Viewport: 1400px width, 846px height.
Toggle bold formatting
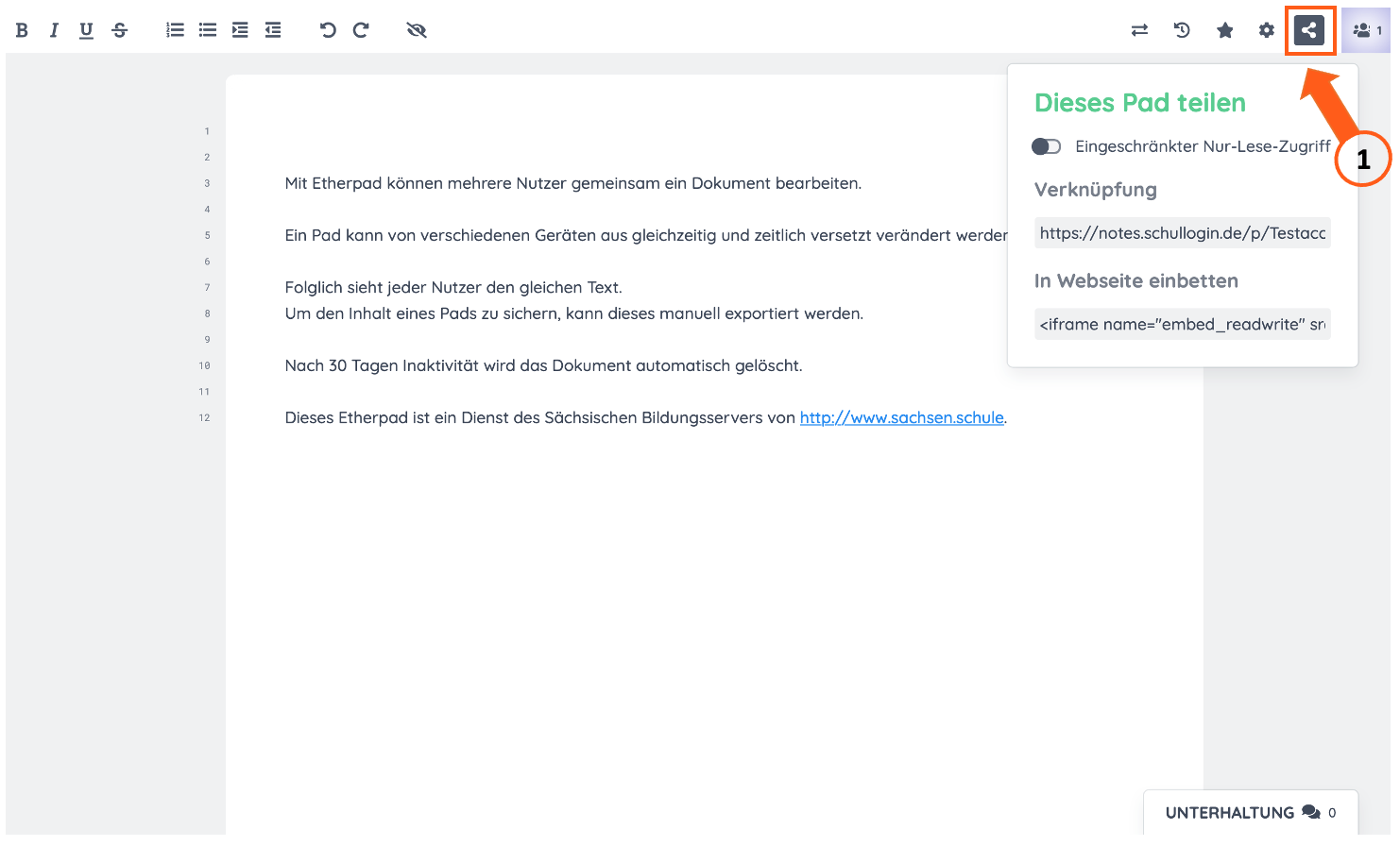click(x=22, y=30)
